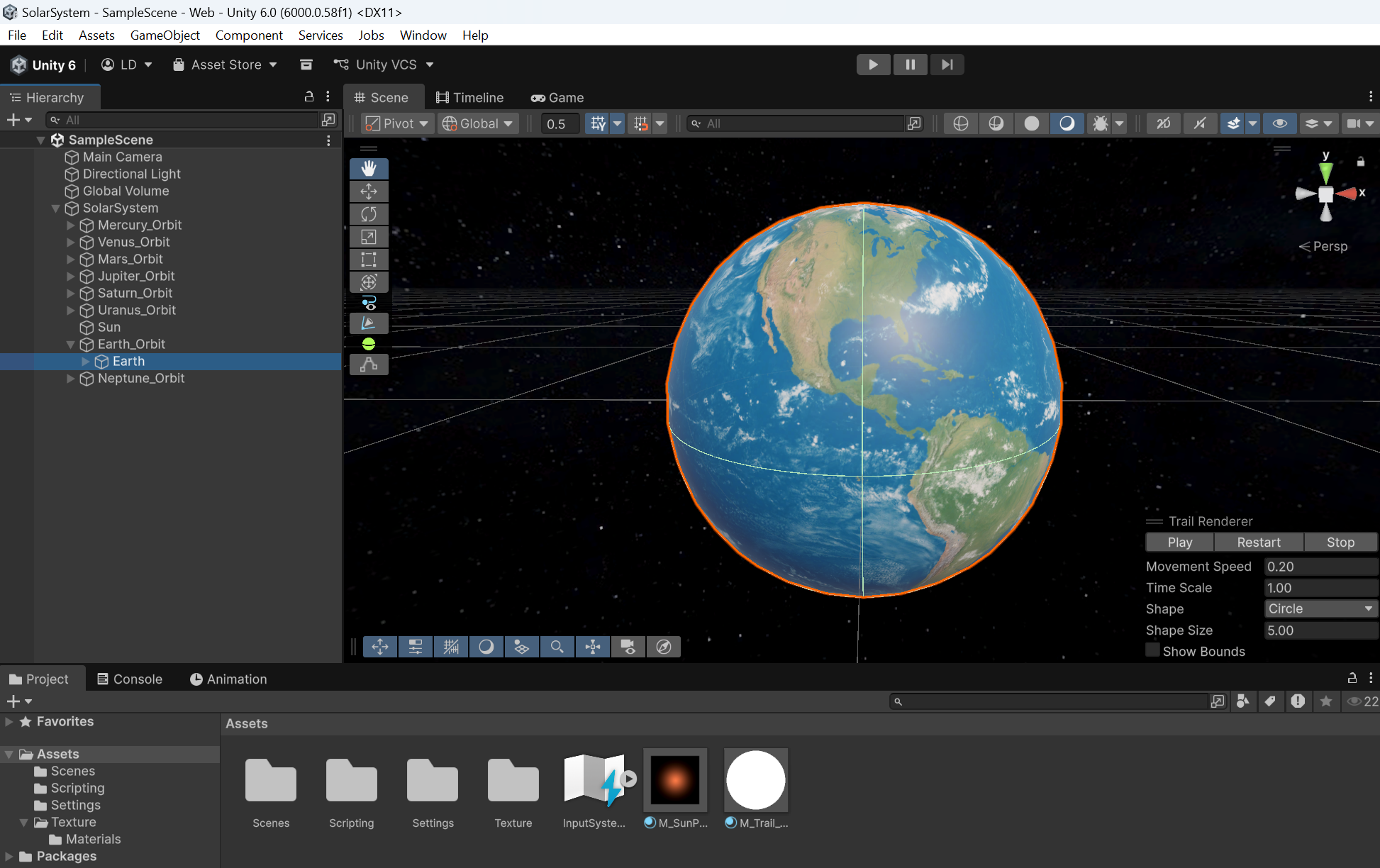Expand the Mercury_Orbit tree item
This screenshot has height=868, width=1380.
[70, 225]
